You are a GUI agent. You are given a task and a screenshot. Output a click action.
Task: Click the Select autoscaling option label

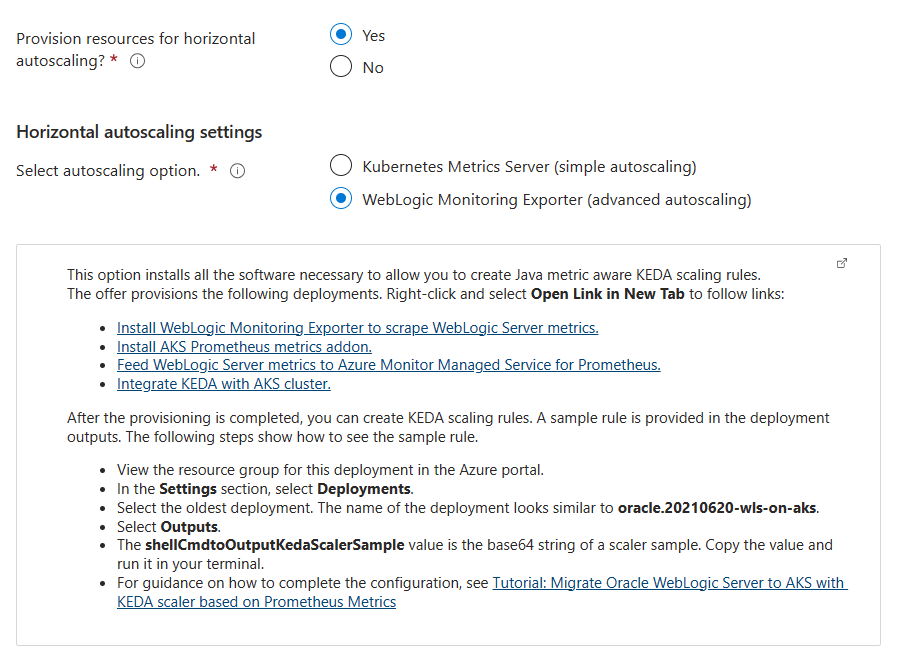pos(108,171)
